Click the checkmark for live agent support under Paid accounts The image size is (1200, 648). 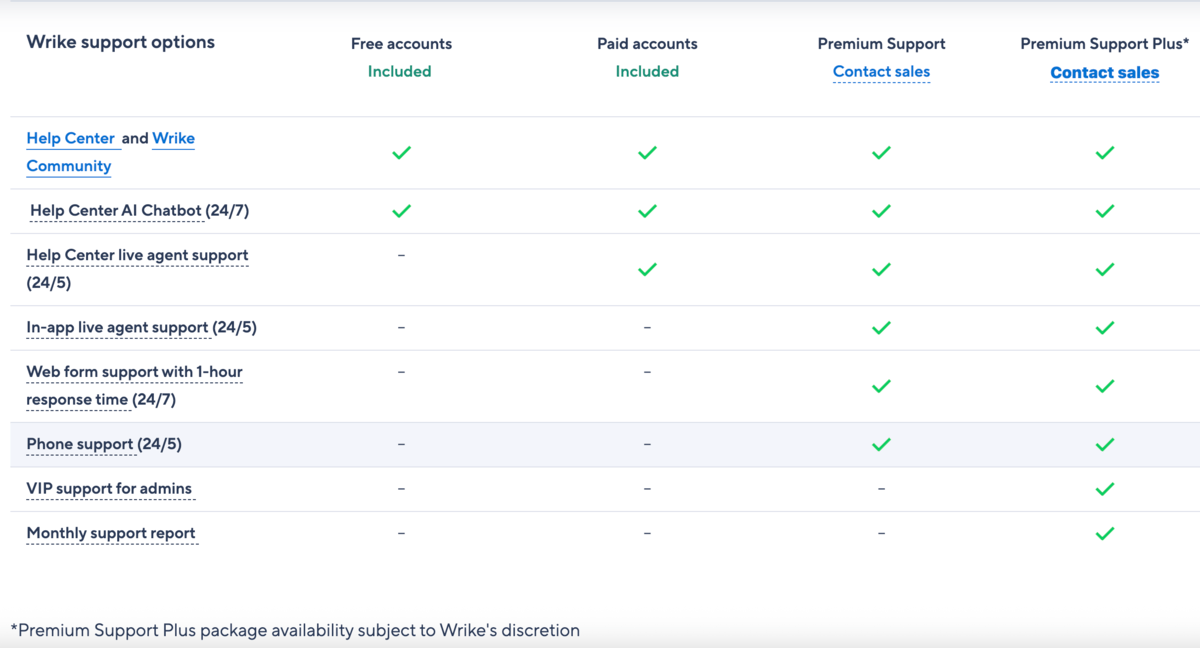coord(647,268)
